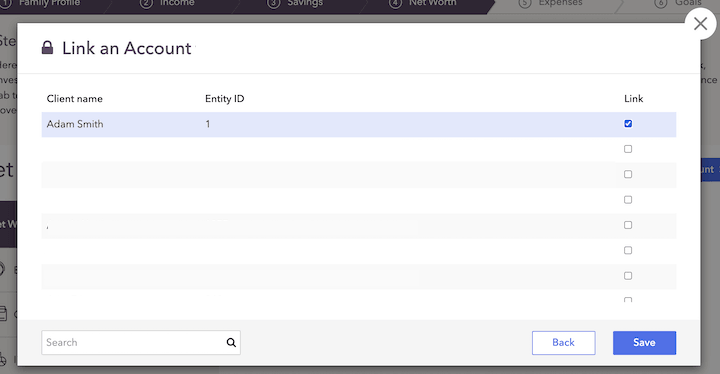
Task: Go Back from the link dialog
Action: point(563,343)
